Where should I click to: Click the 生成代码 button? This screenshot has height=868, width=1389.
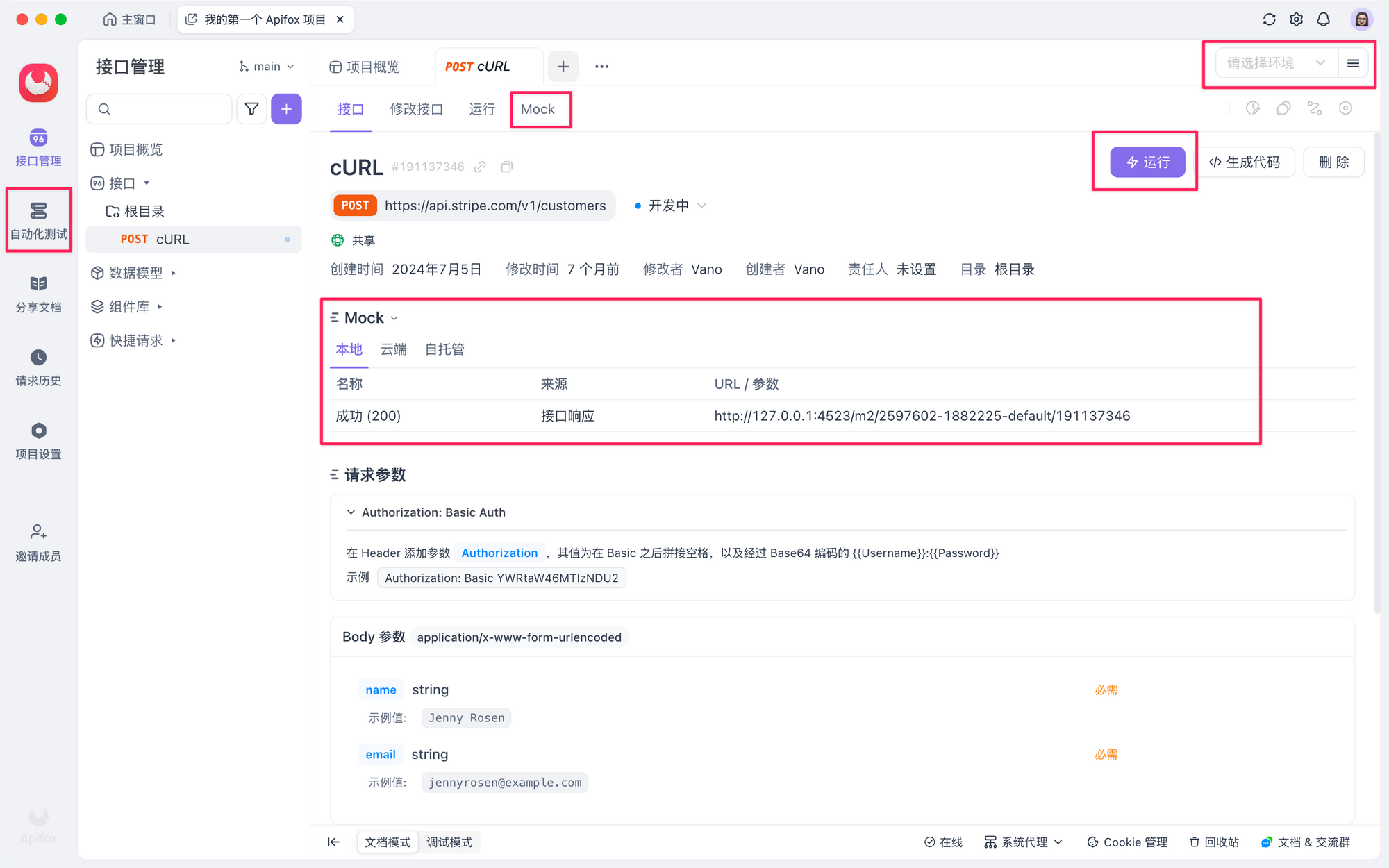point(1244,162)
